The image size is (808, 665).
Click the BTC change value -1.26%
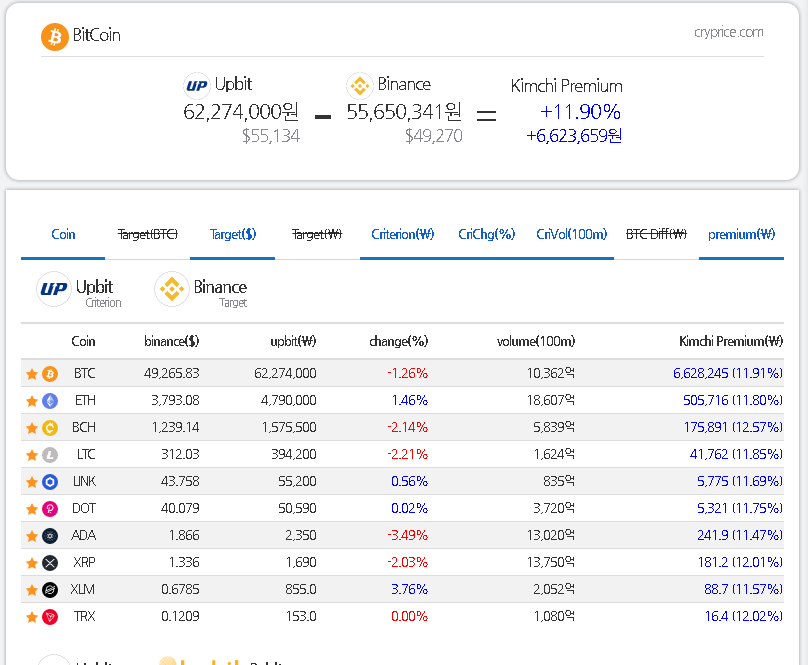point(408,373)
